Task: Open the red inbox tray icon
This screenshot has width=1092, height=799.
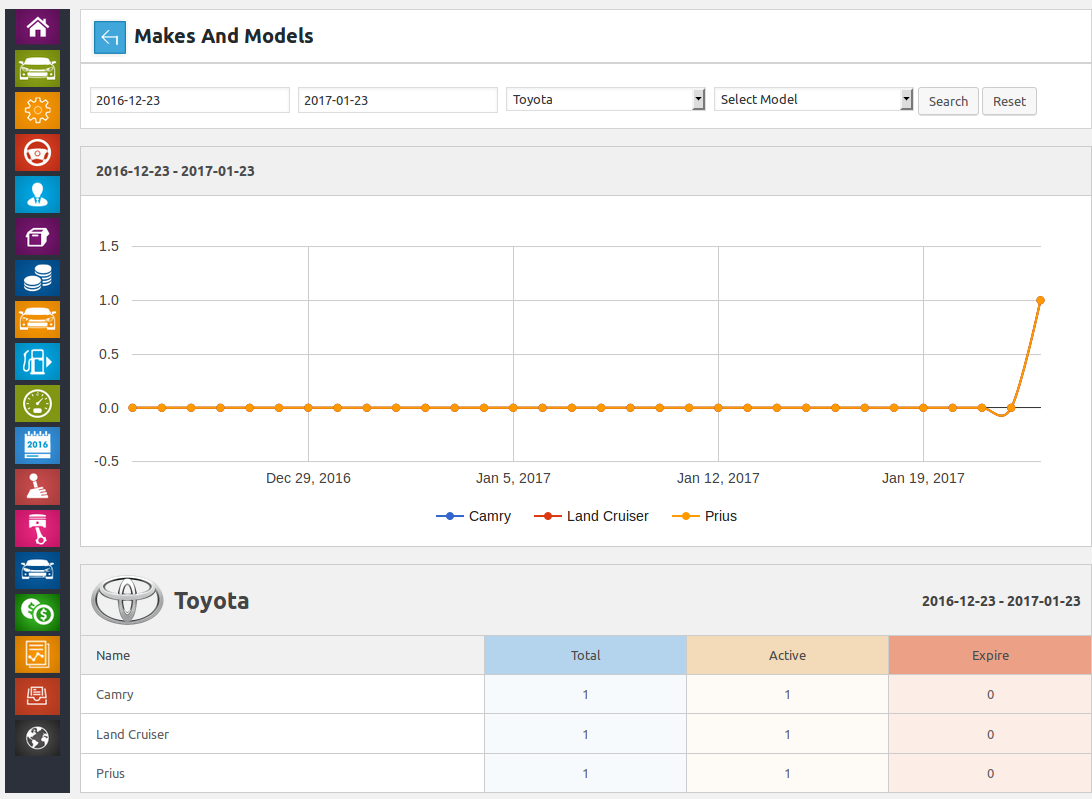Action: [38, 696]
